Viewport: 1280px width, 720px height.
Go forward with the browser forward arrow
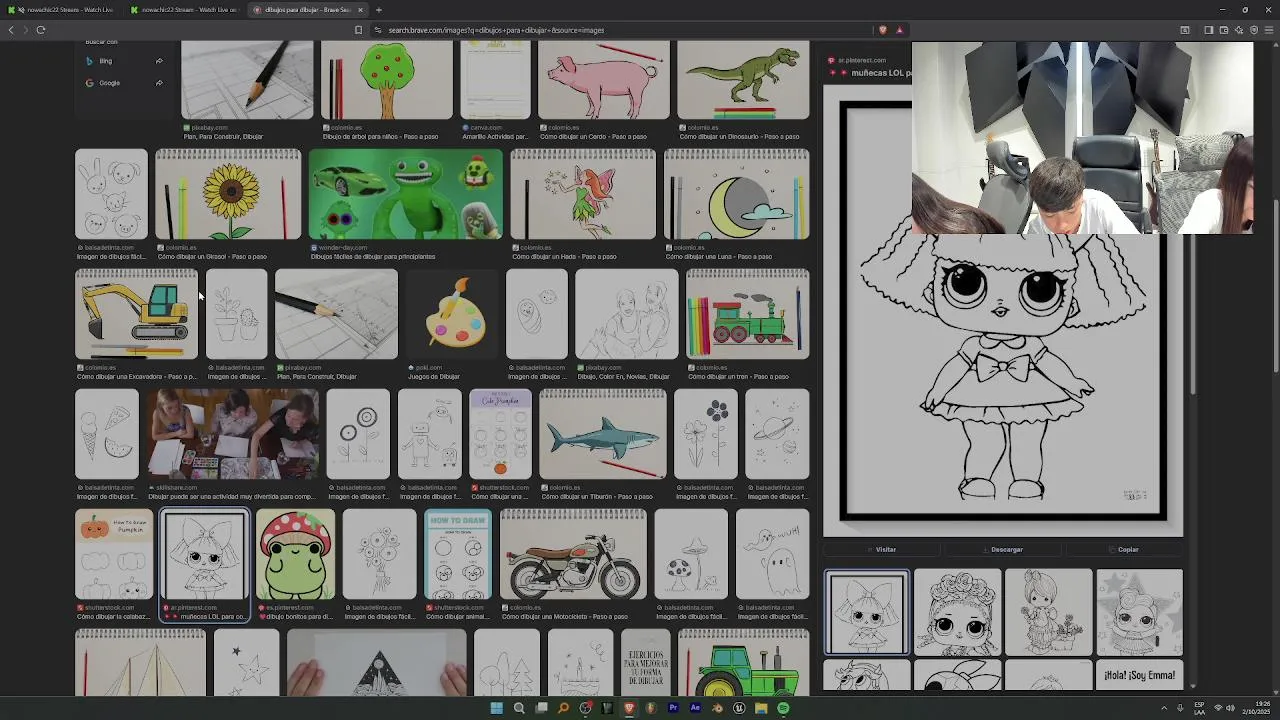25,30
